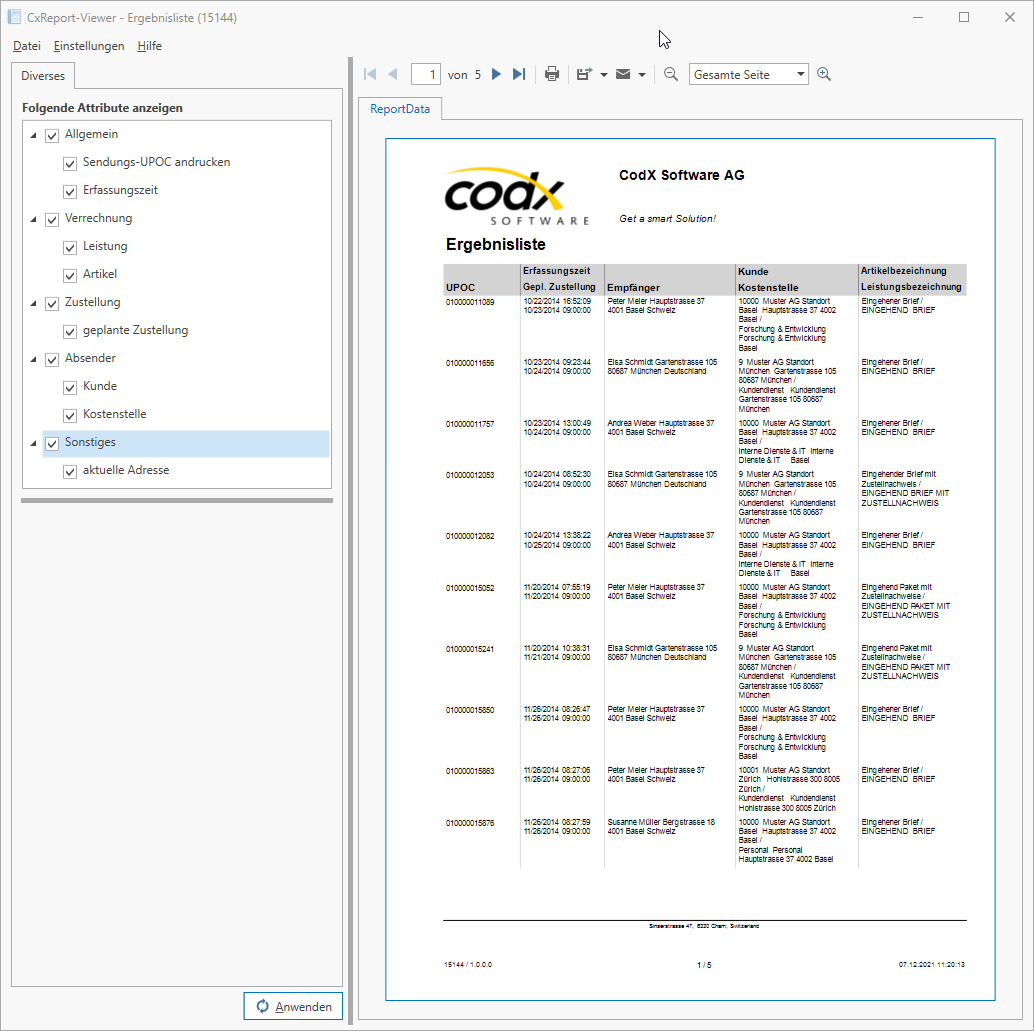Image resolution: width=1034 pixels, height=1031 pixels.
Task: Go to the last page with the skip-forward icon
Action: [518, 73]
